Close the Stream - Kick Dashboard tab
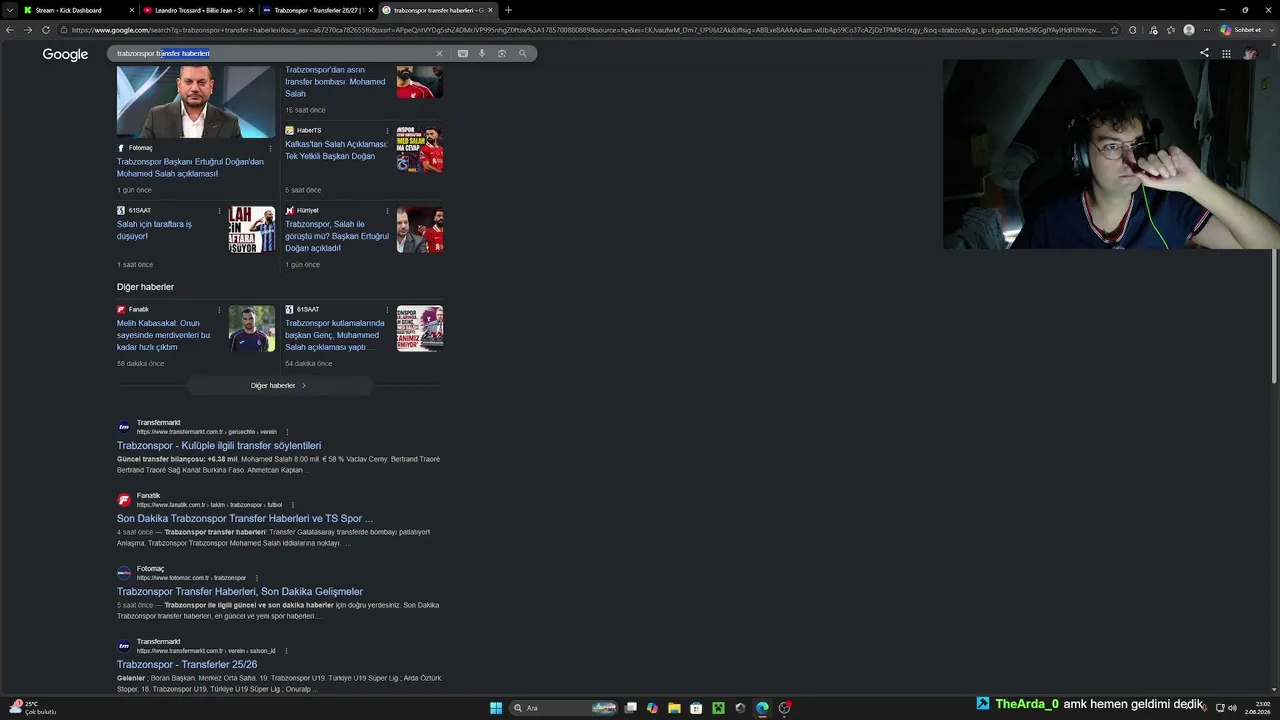The image size is (1280, 720). [131, 10]
